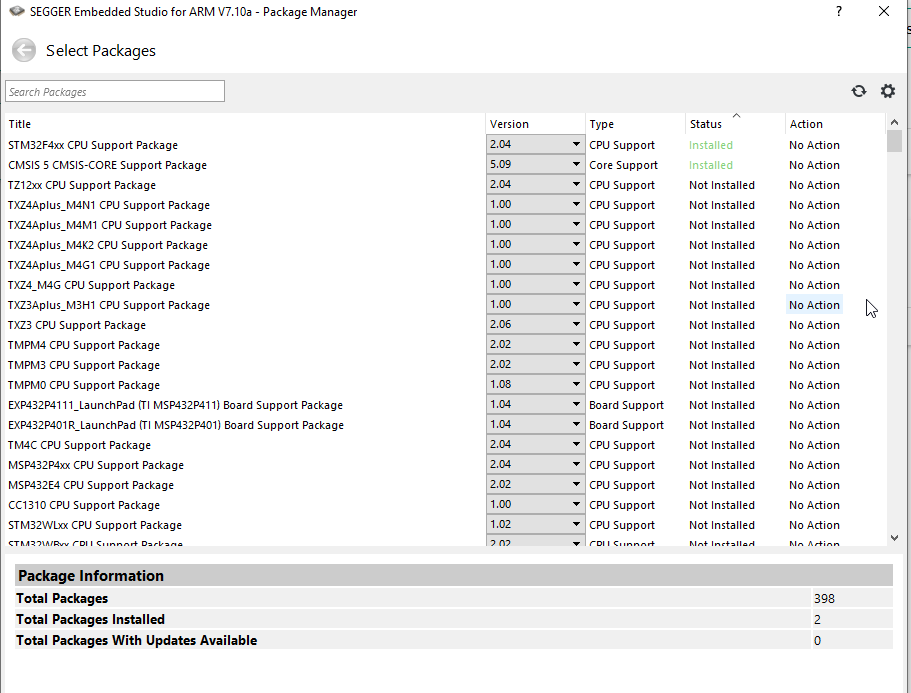The image size is (911, 693).
Task: Click the help question mark button
Action: pyautogui.click(x=839, y=11)
